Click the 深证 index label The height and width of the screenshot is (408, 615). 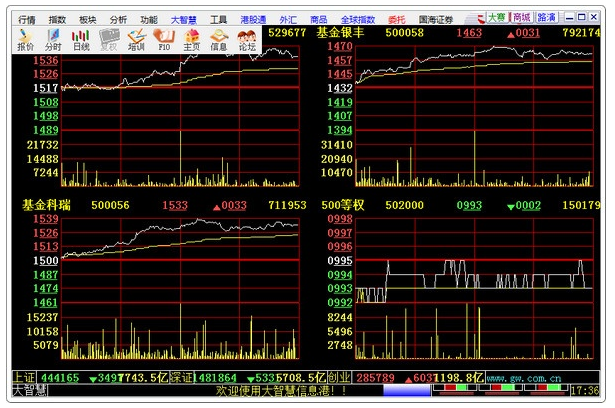tap(181, 378)
